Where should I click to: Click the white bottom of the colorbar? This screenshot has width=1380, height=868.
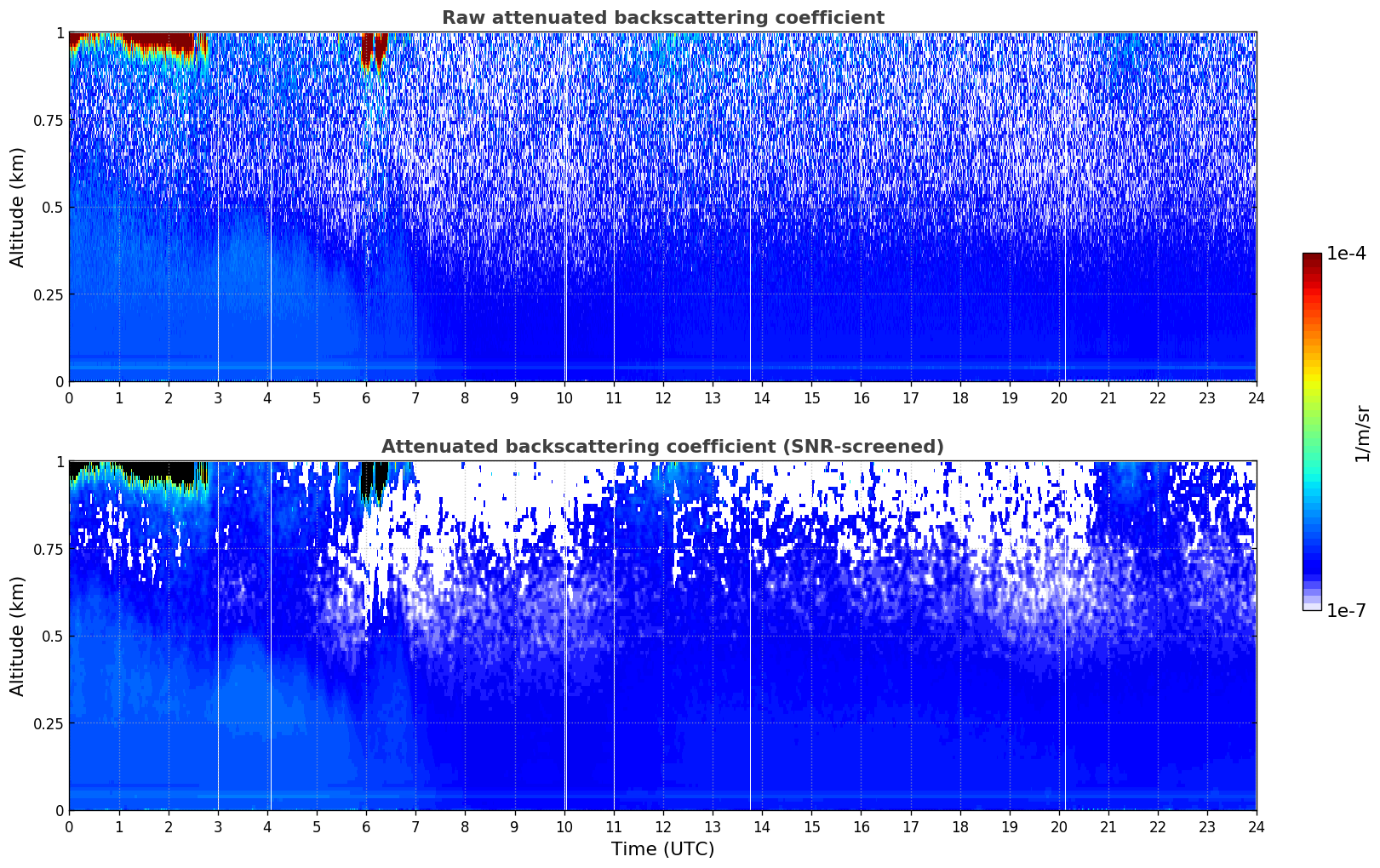pos(1312,605)
